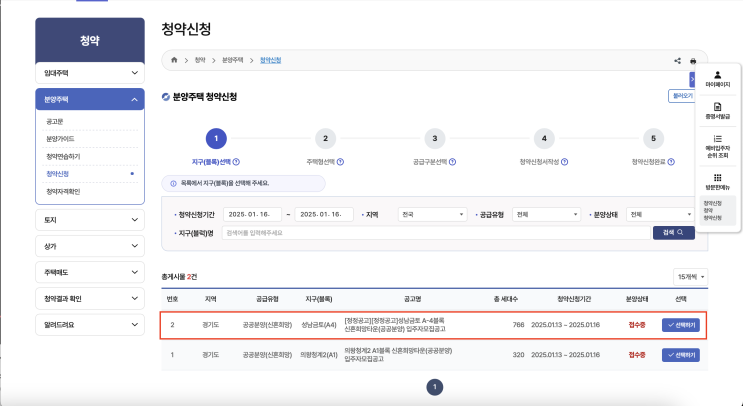This screenshot has width=743, height=406.
Task: Expand the 상가 sidebar menu
Action: pos(90,246)
